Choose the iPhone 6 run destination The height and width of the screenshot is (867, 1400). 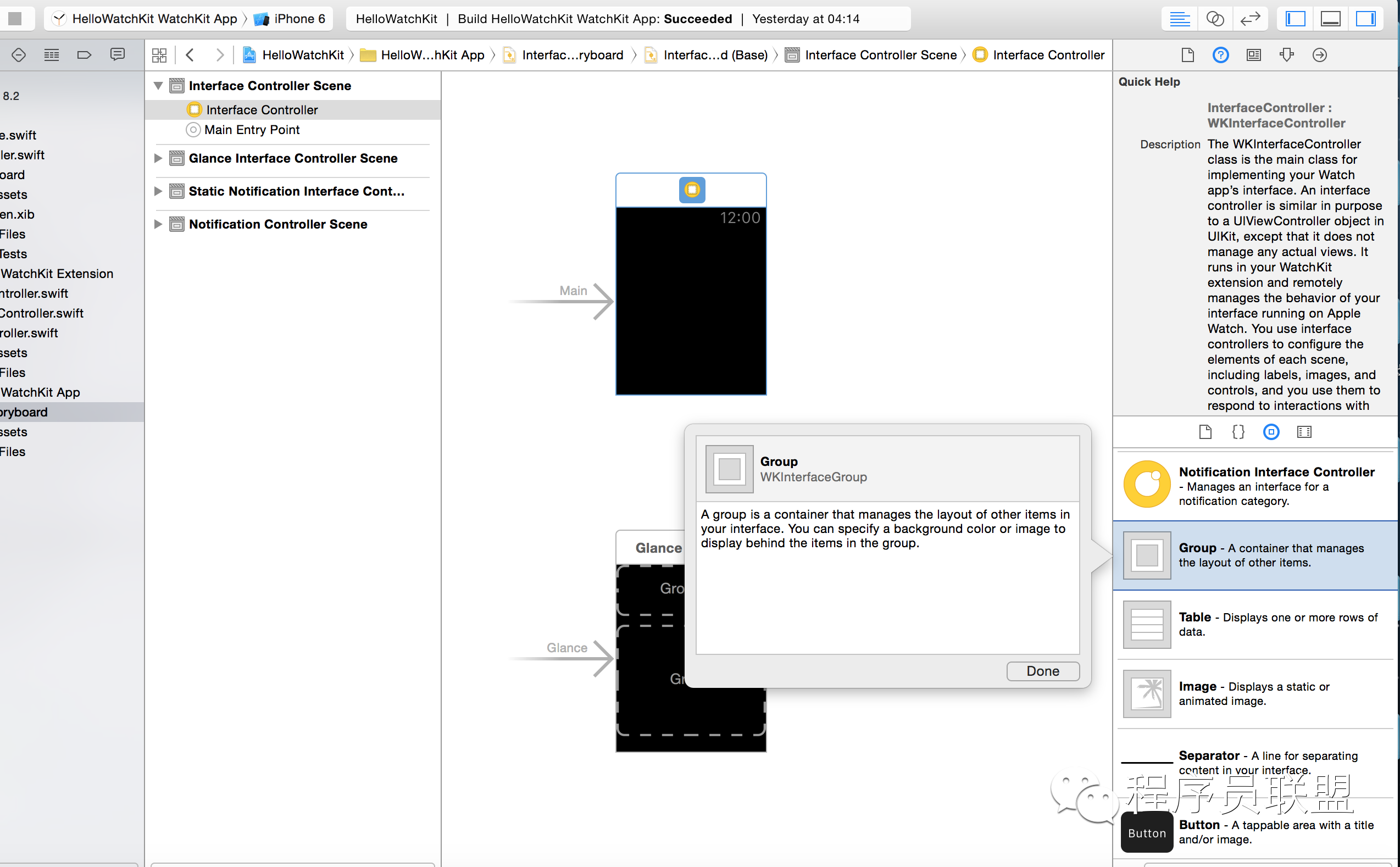(x=290, y=18)
